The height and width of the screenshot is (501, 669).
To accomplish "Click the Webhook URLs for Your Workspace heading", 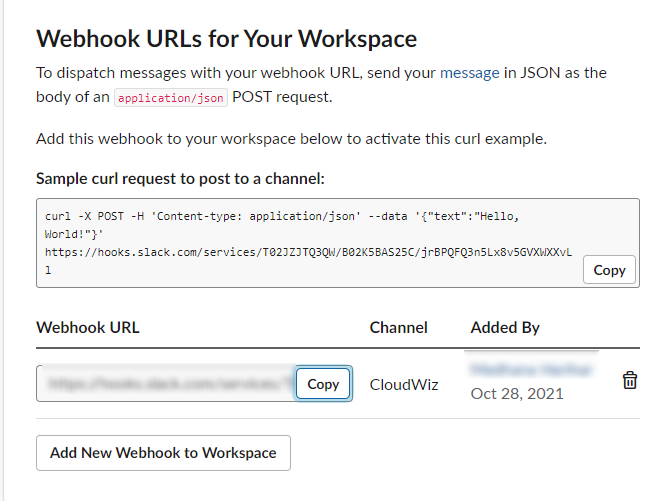I will point(226,39).
